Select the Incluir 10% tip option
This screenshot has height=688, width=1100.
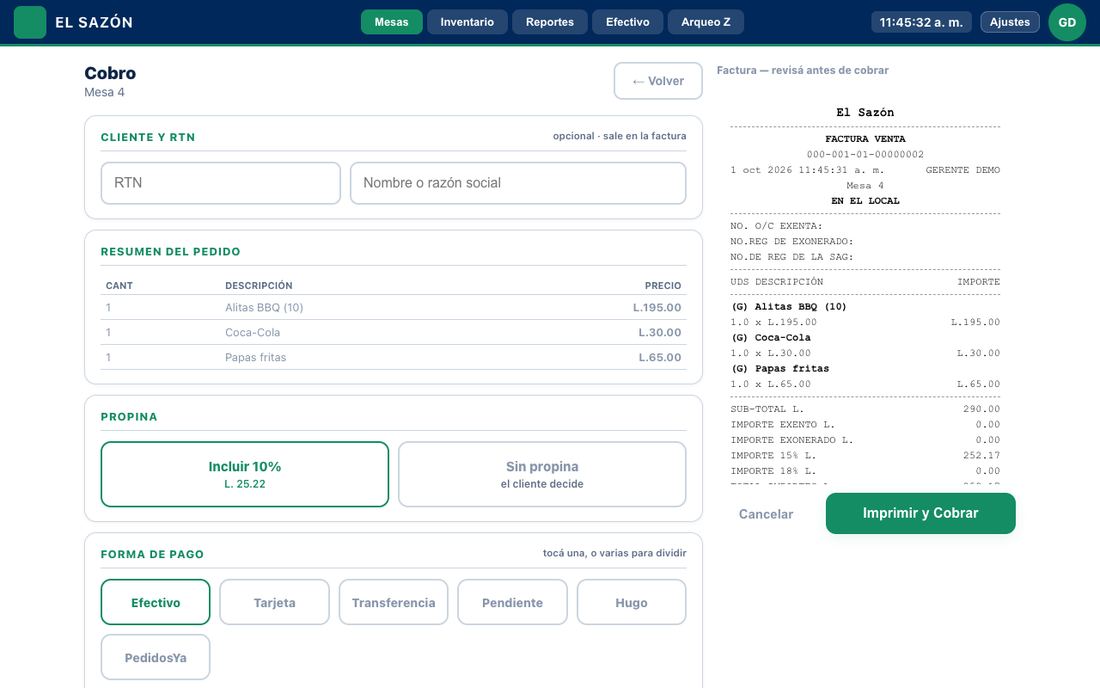(245, 474)
